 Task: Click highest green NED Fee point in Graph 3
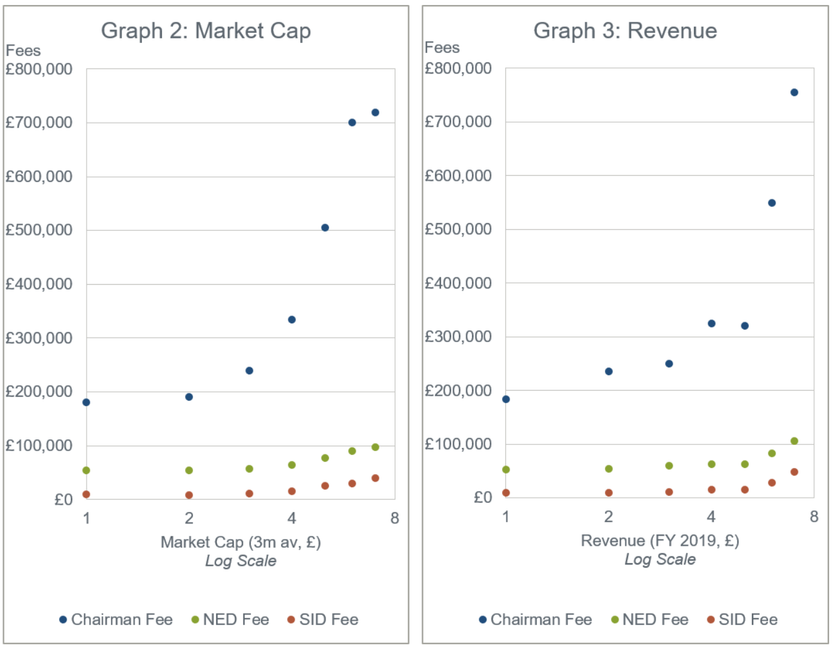(794, 441)
